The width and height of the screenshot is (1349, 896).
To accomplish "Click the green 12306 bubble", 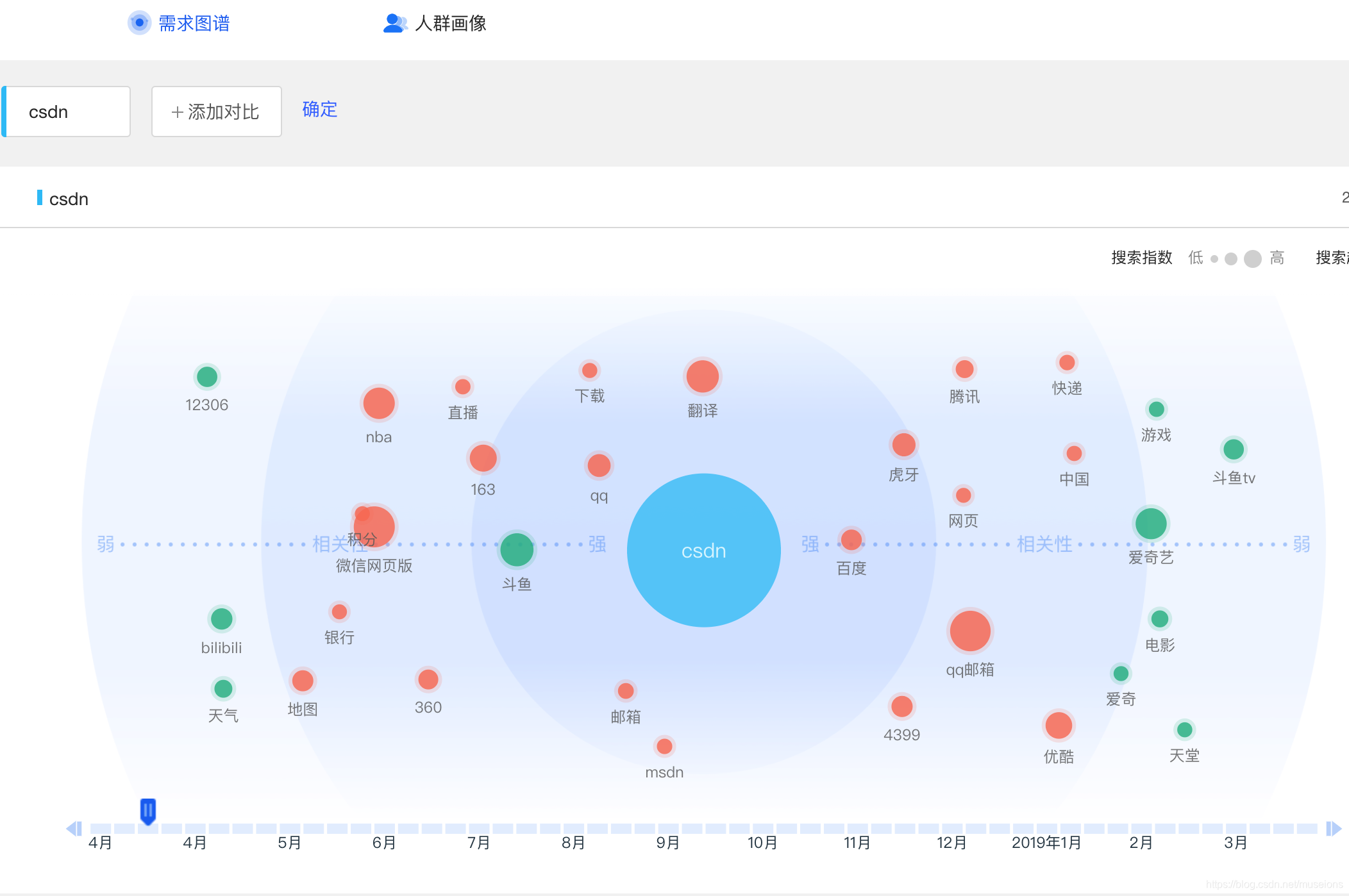I will click(x=206, y=376).
